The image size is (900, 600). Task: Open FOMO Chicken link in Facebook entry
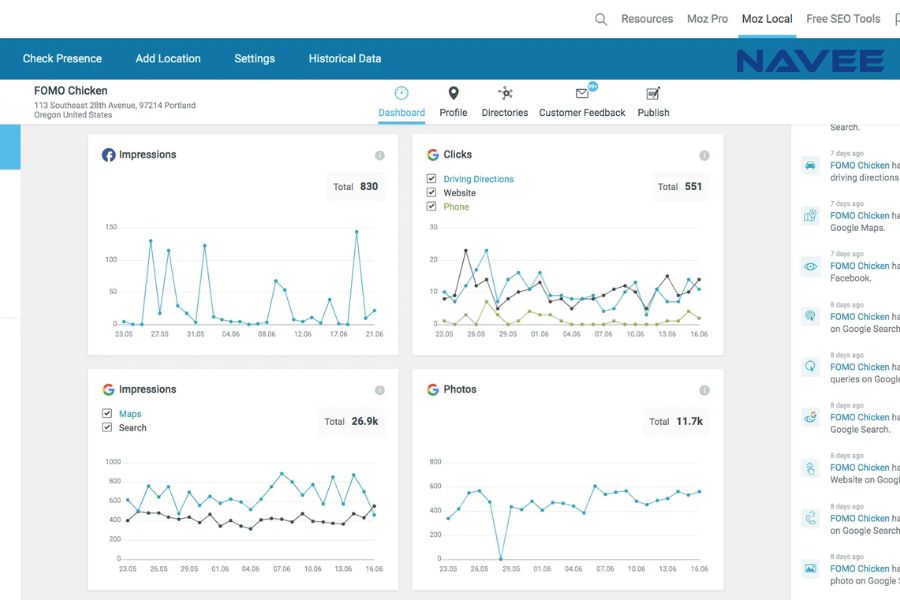pos(859,266)
